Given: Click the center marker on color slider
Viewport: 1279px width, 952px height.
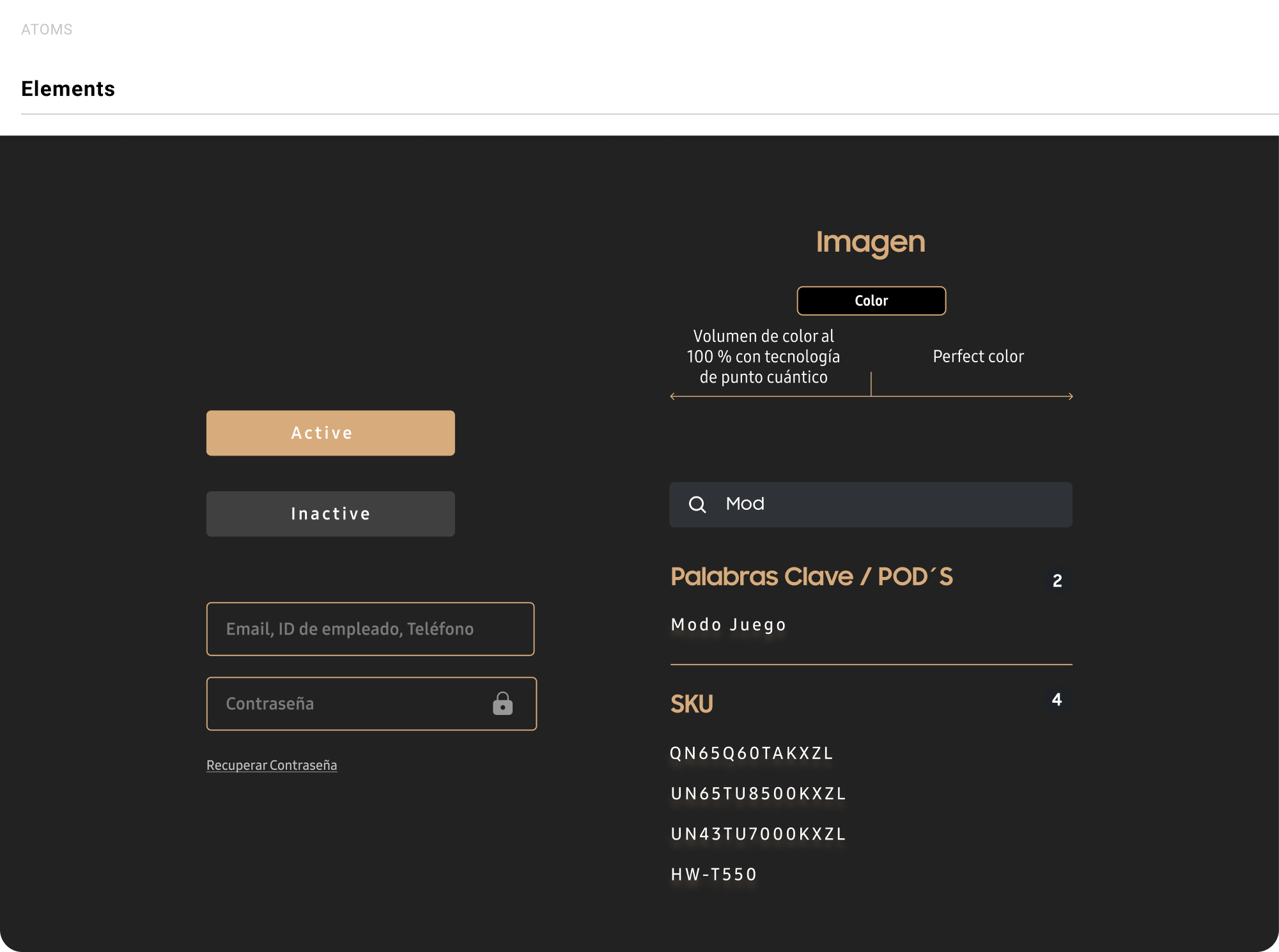Looking at the screenshot, I should (871, 385).
